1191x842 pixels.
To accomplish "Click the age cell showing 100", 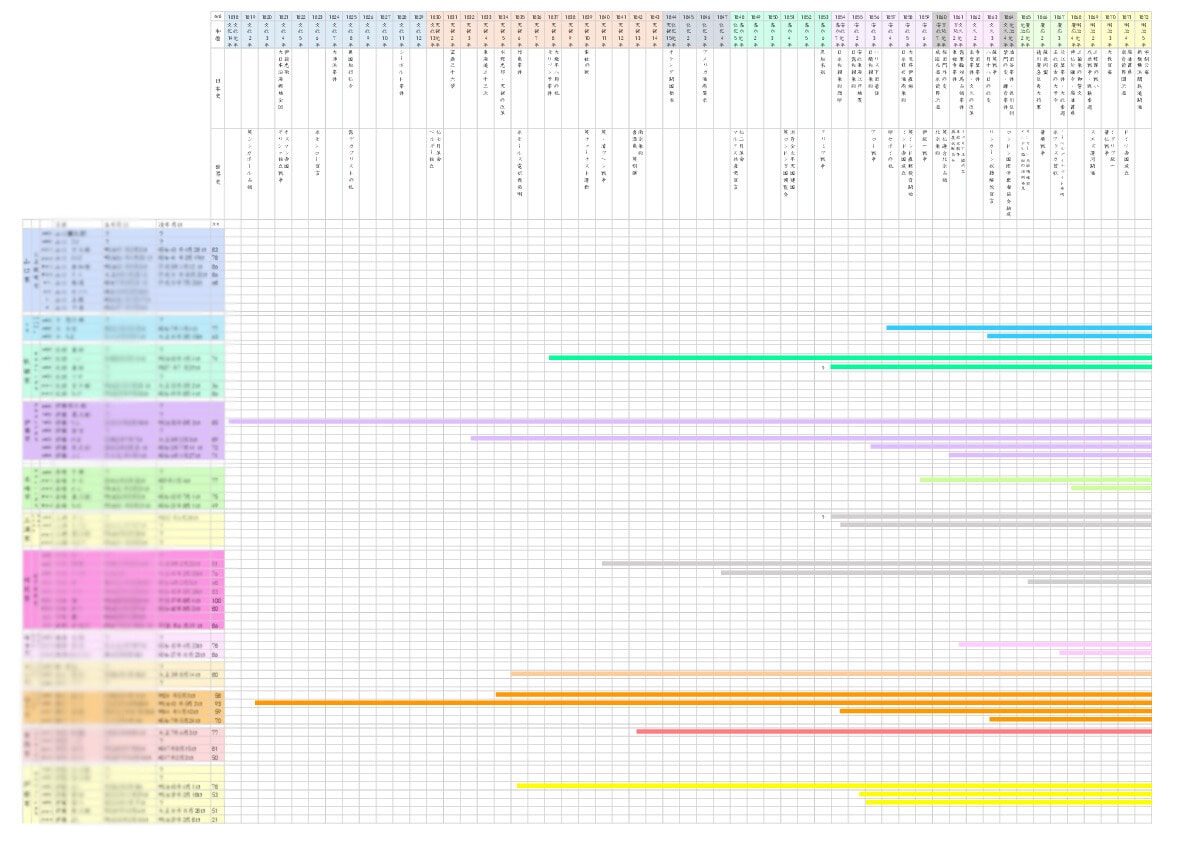I will 216,601.
